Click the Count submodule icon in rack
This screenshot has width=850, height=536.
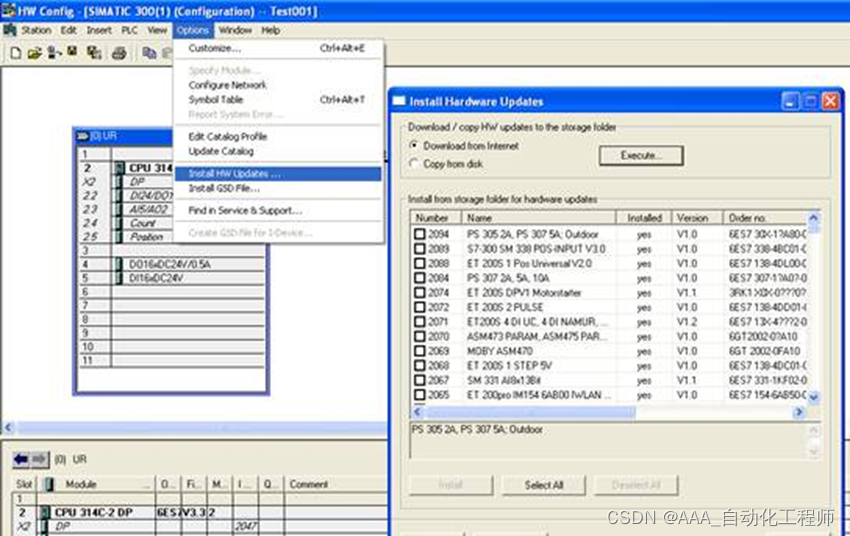pyautogui.click(x=118, y=223)
